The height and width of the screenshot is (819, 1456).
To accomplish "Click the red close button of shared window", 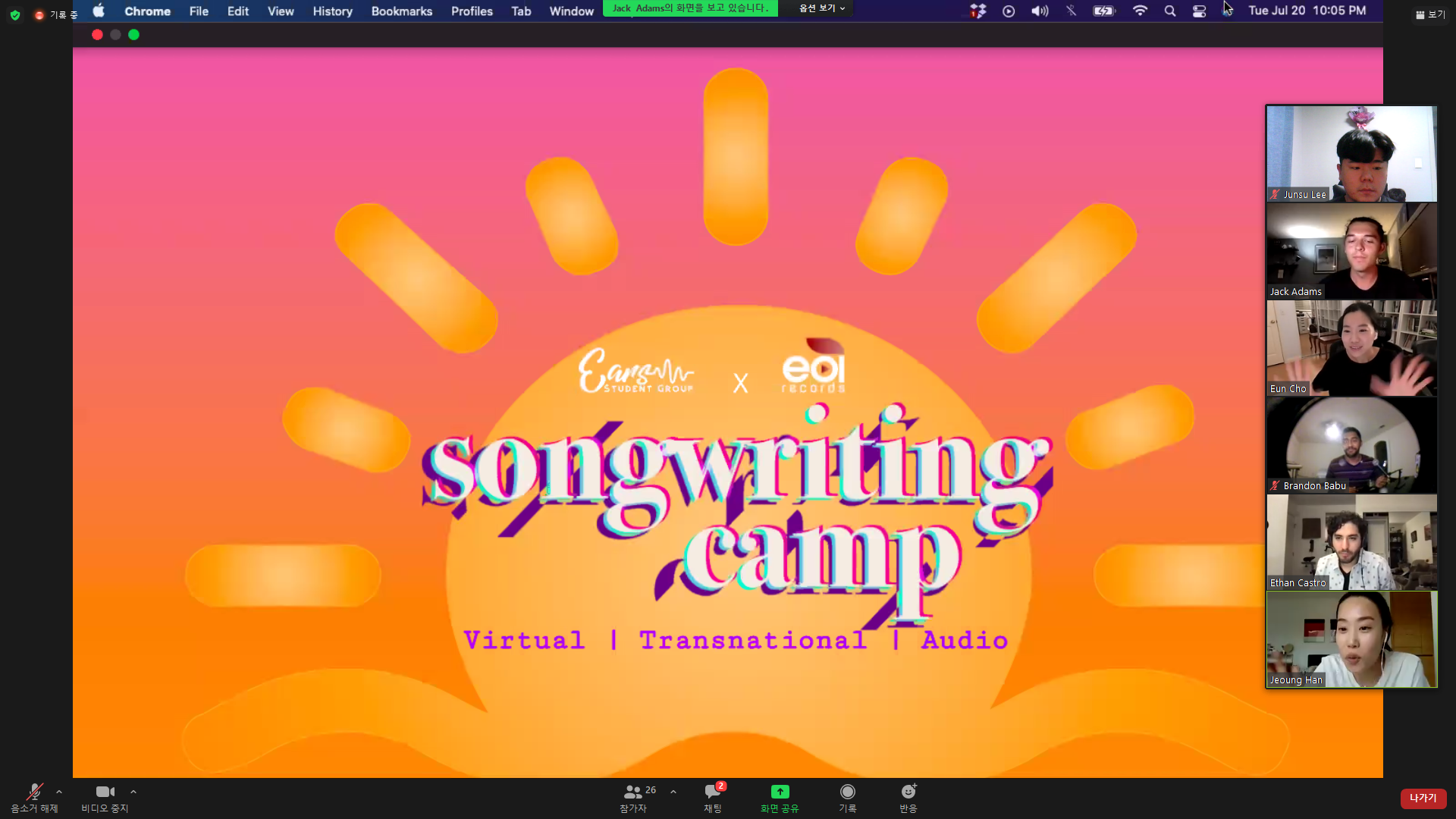I will tap(97, 35).
